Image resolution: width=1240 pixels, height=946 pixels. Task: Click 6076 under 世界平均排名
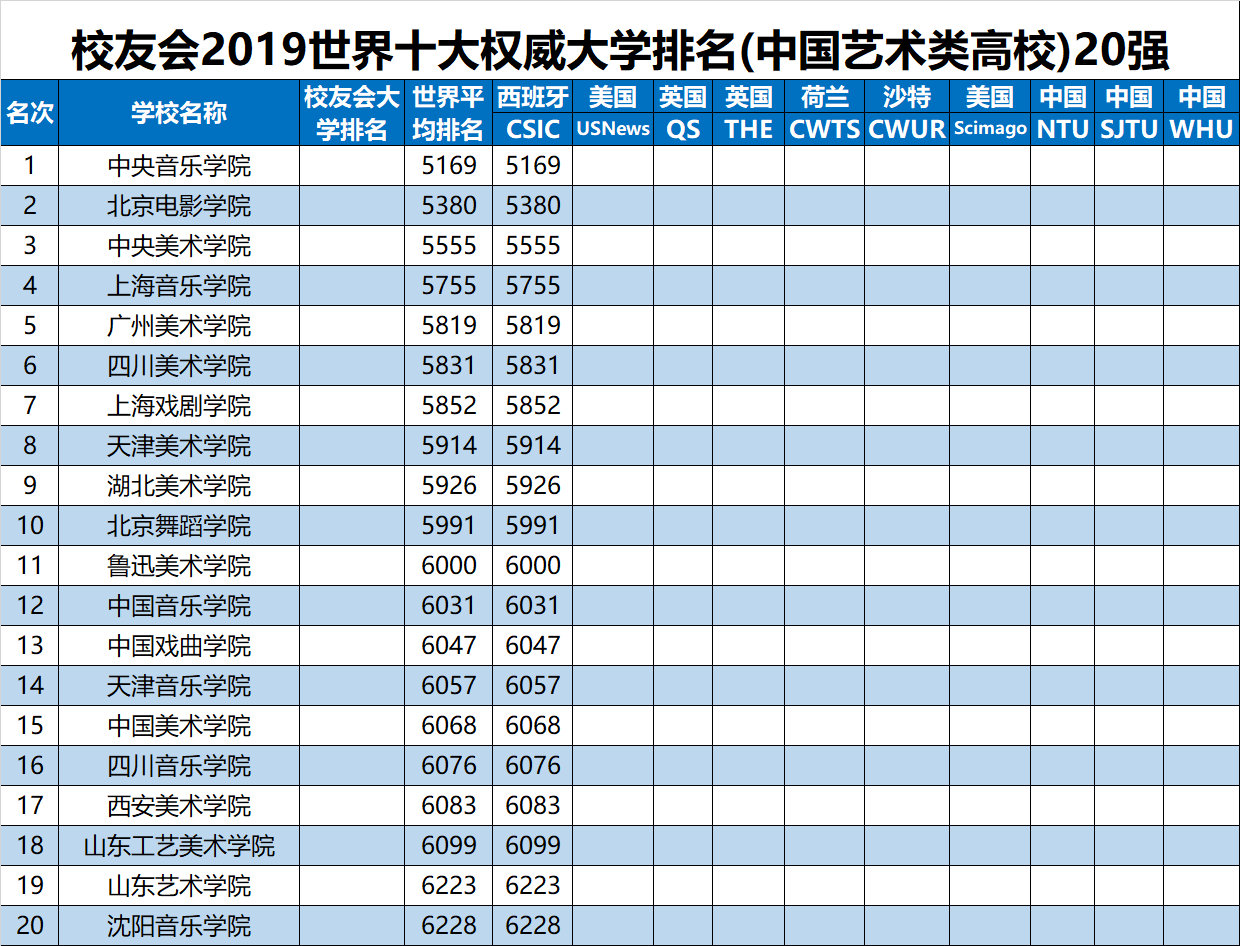pyautogui.click(x=449, y=766)
